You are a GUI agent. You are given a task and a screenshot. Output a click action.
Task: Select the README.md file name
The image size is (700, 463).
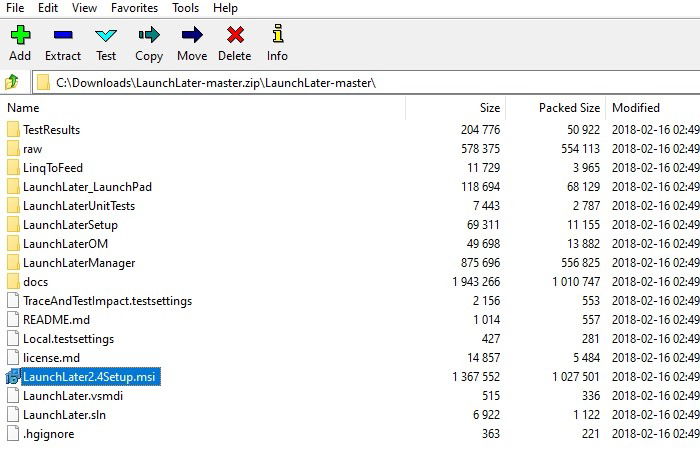pyautogui.click(x=56, y=320)
